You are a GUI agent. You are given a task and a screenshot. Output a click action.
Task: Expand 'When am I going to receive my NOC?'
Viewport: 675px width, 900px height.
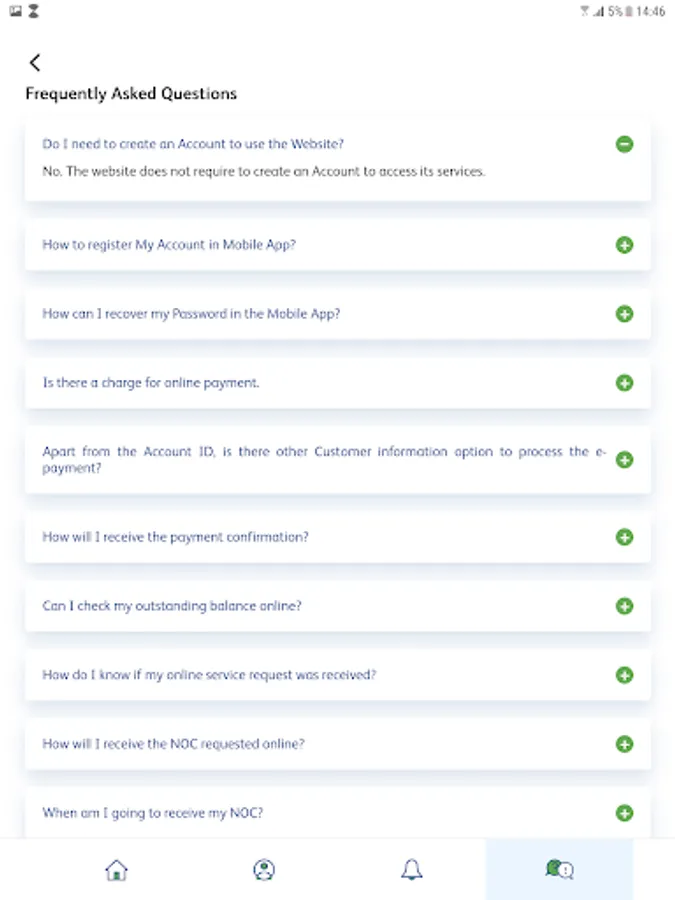point(625,813)
